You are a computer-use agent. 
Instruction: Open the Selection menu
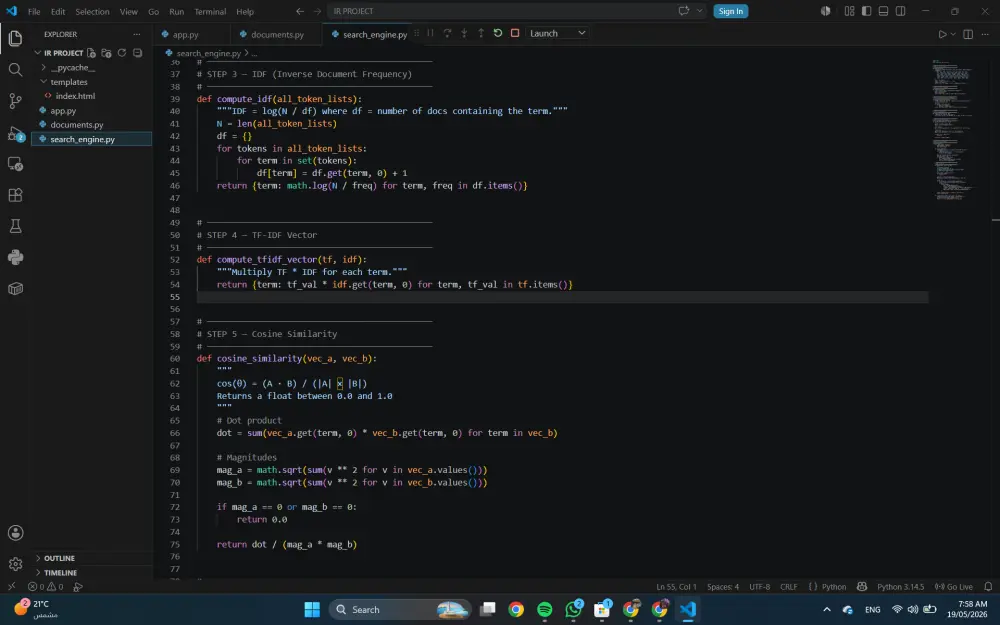coord(92,11)
